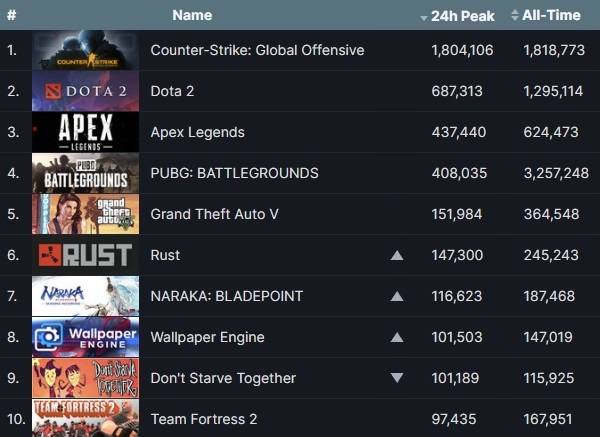Viewport: 600px width, 437px height.
Task: Select the Apex Legends logo image
Action: pos(86,132)
